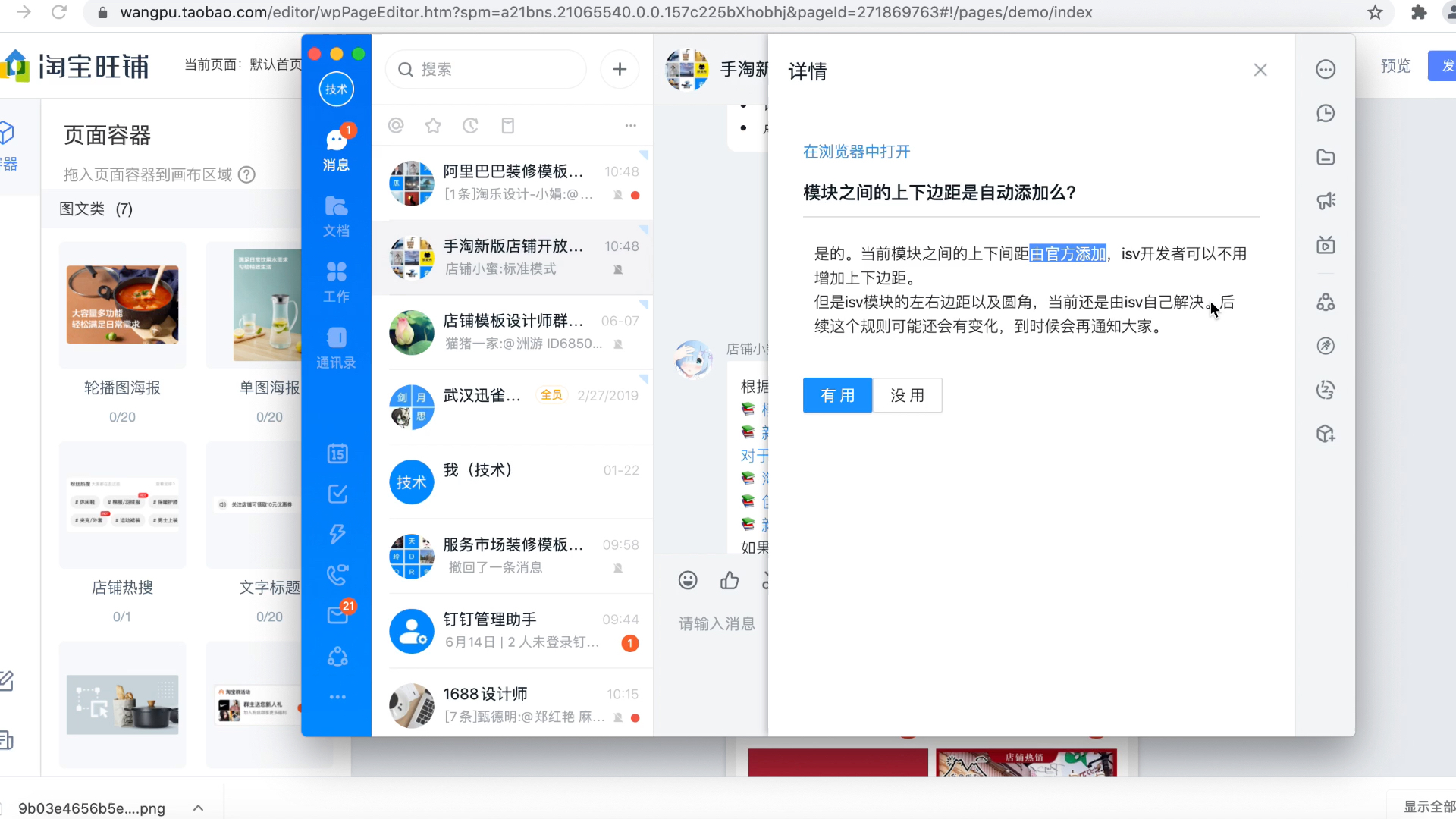
Task: Click the 没用 button
Action: click(907, 395)
